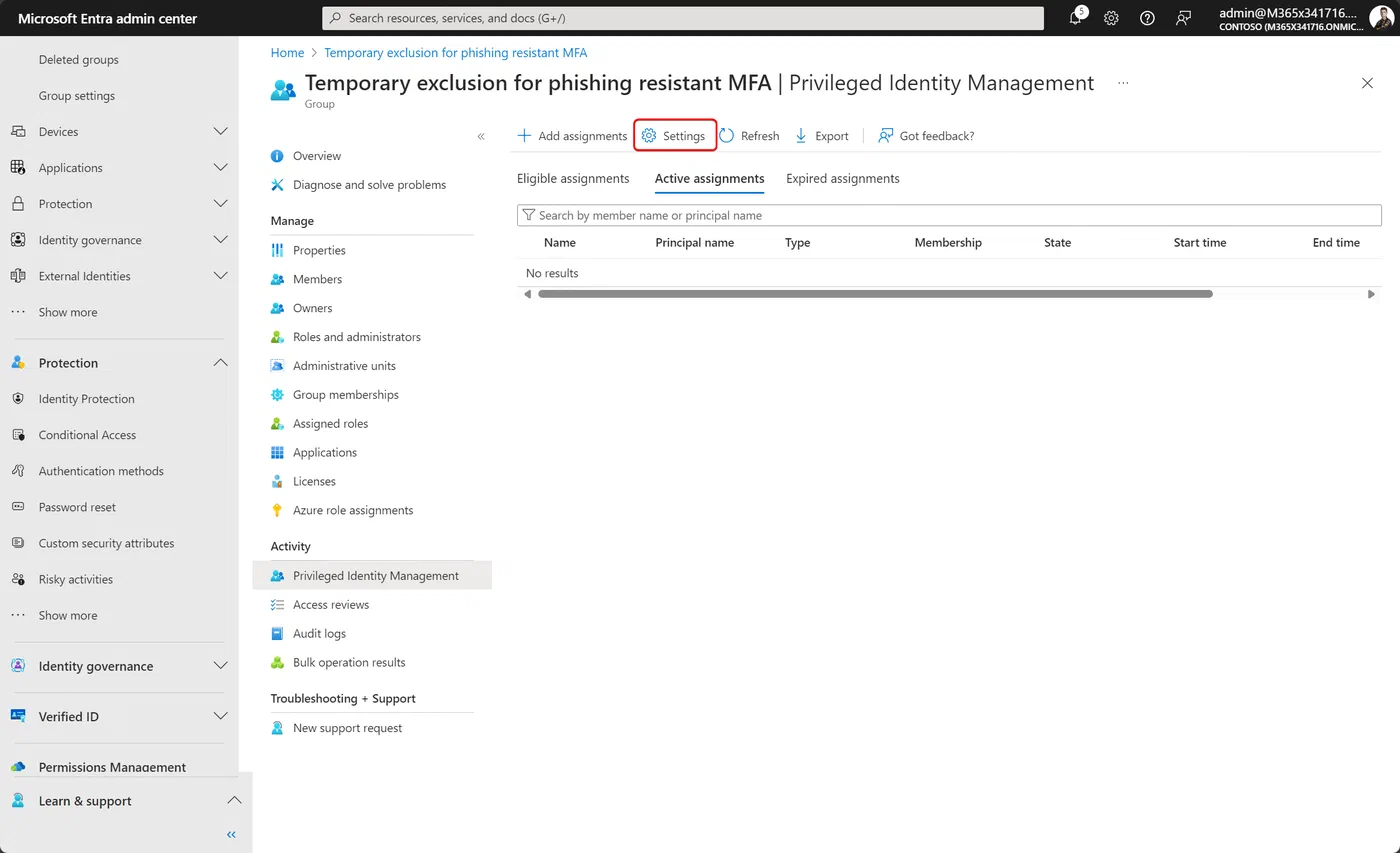The image size is (1400, 853).
Task: Open more options ellipsis beside page title
Action: 1123,83
